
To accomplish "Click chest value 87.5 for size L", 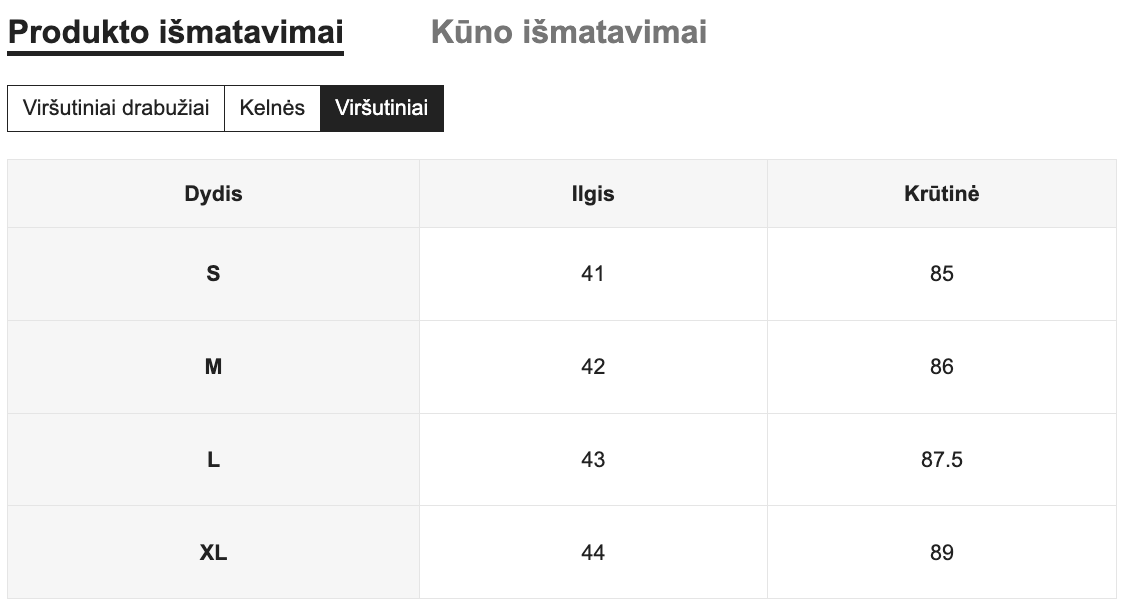I will 942,459.
